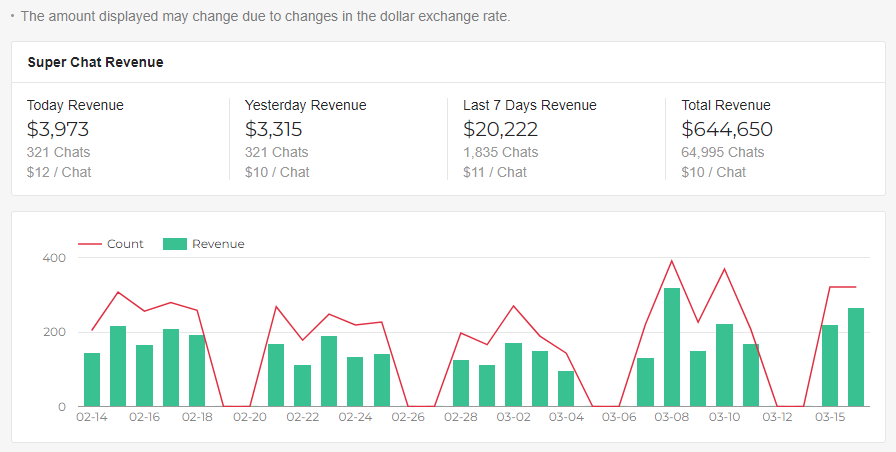896x452 pixels.
Task: Select the Total Revenue label
Action: point(726,105)
